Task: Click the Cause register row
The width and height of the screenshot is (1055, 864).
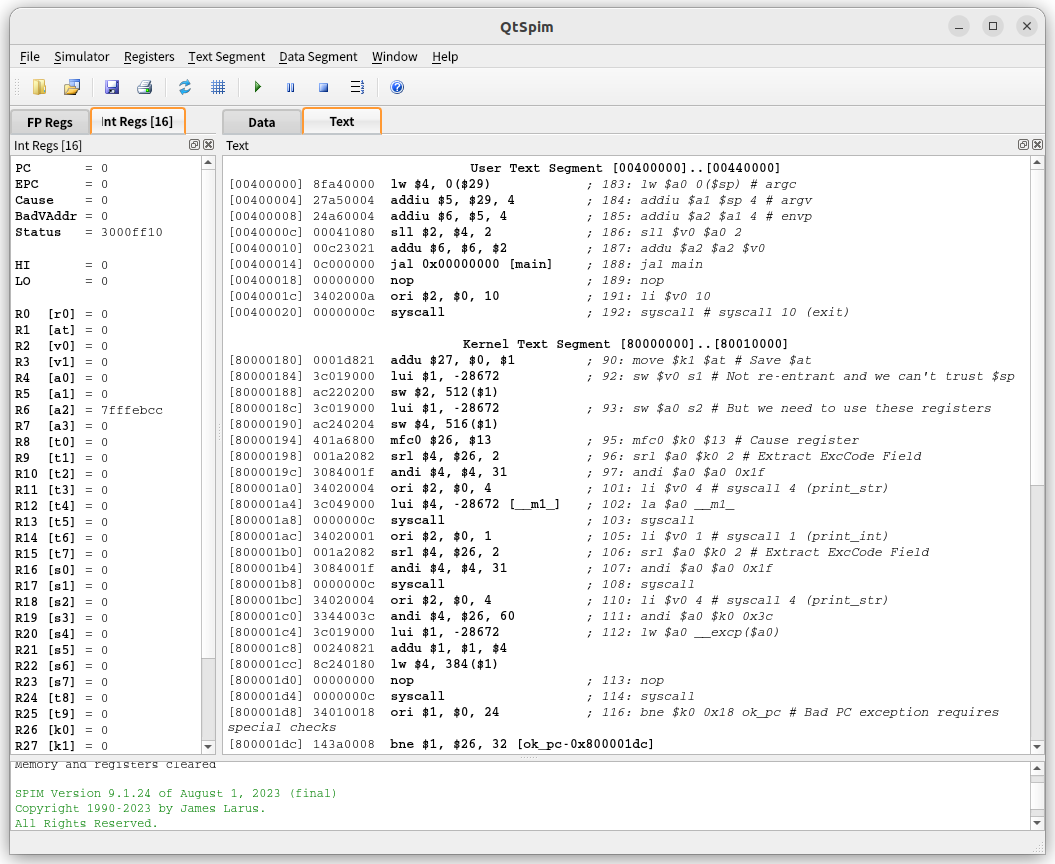Action: (x=61, y=201)
